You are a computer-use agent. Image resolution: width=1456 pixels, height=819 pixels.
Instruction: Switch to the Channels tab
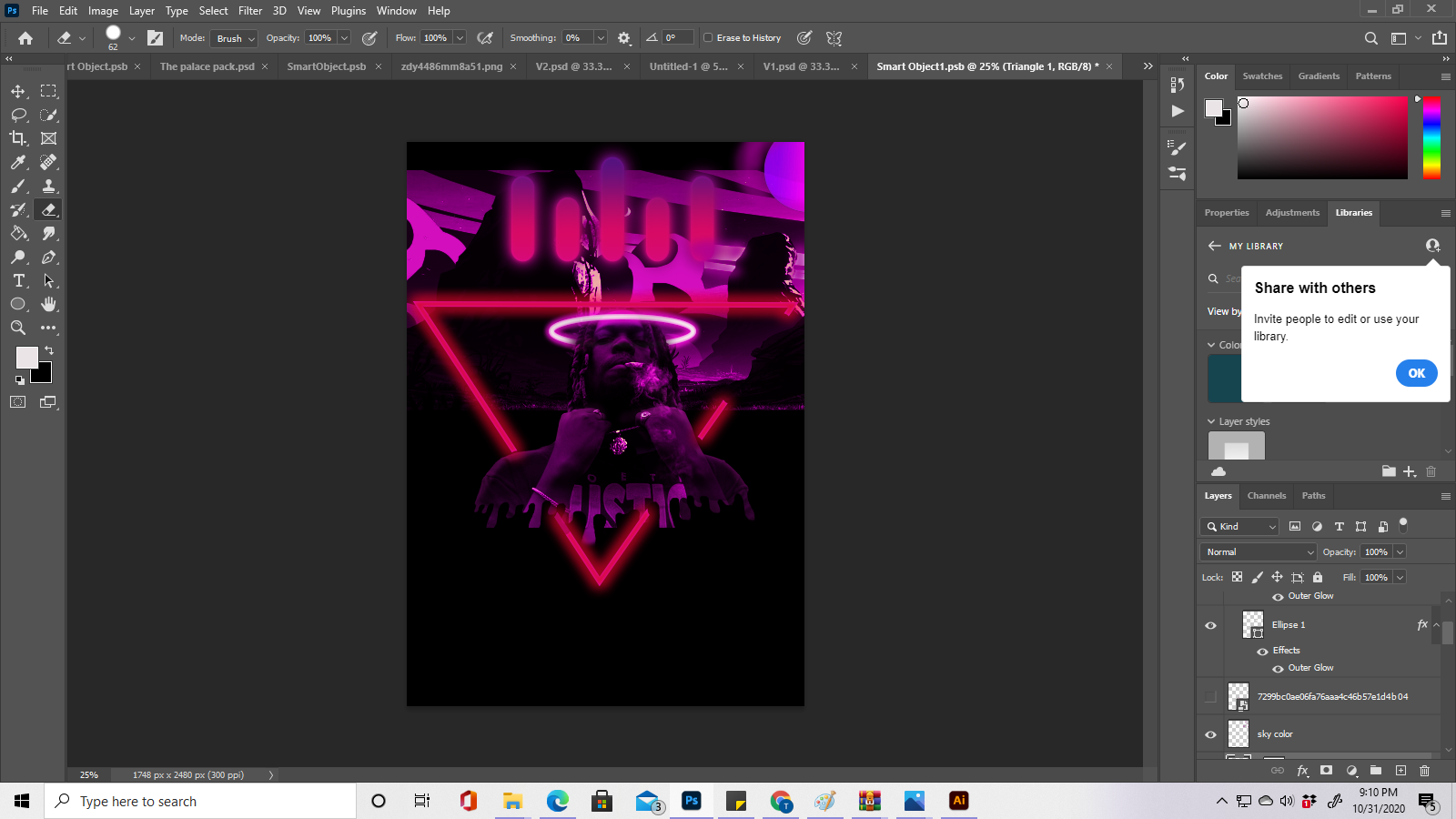(x=1266, y=496)
